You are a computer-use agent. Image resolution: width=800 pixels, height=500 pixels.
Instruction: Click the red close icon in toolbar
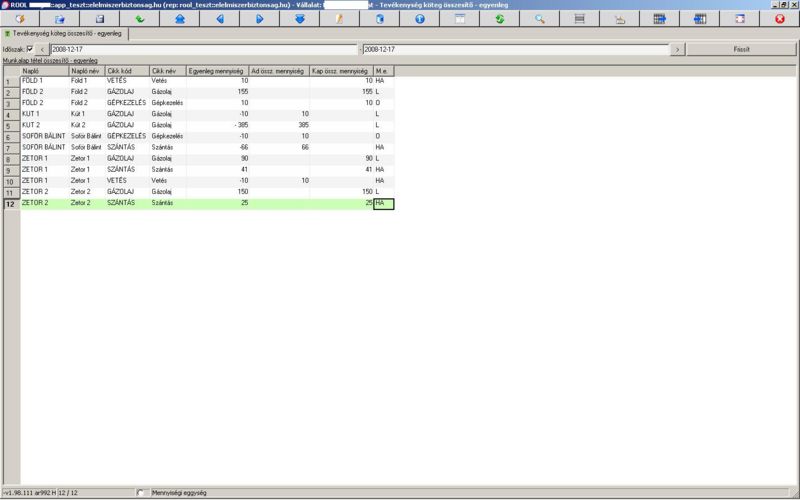point(779,19)
